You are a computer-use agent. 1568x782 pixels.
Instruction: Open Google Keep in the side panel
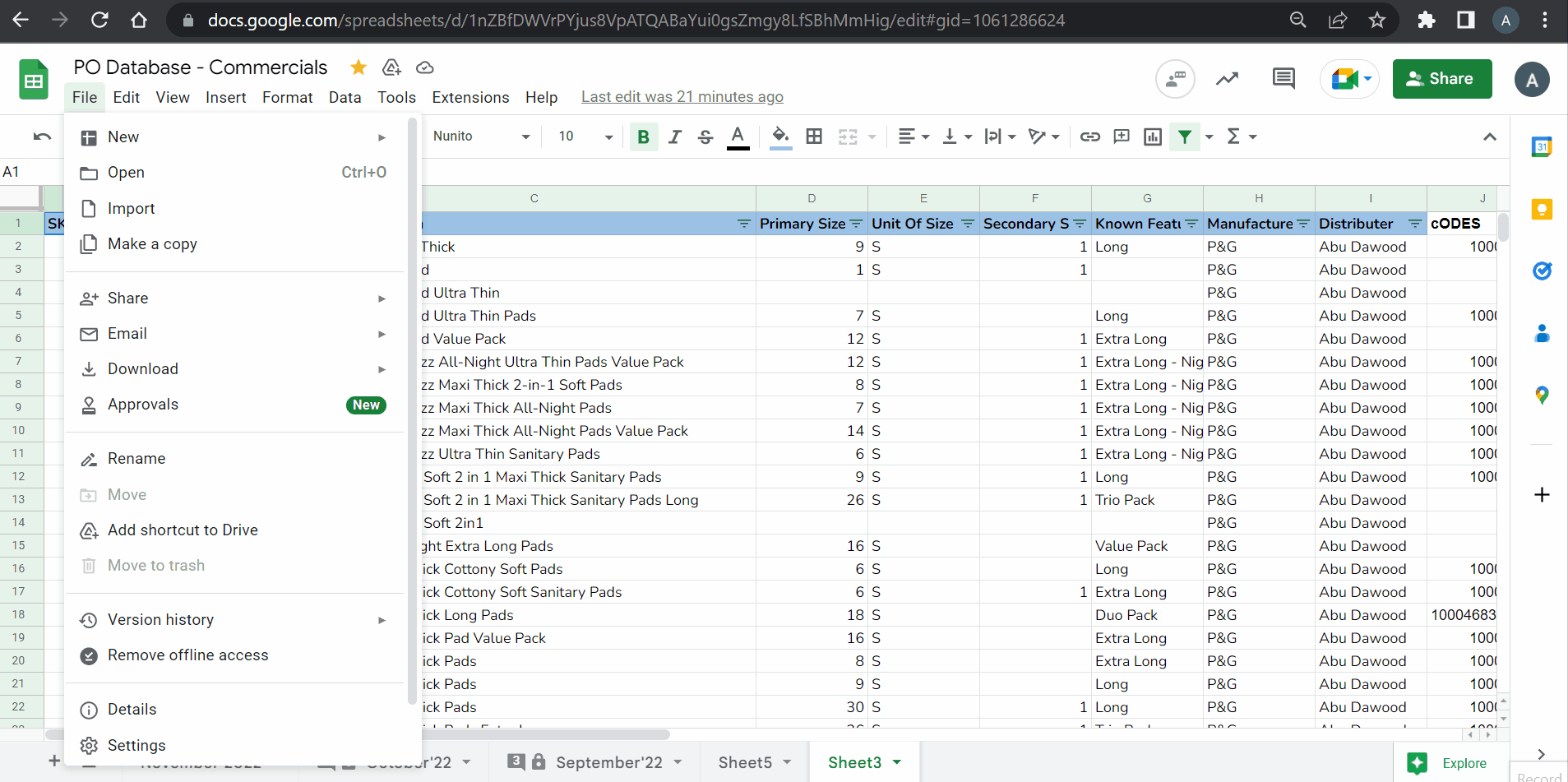click(x=1542, y=209)
